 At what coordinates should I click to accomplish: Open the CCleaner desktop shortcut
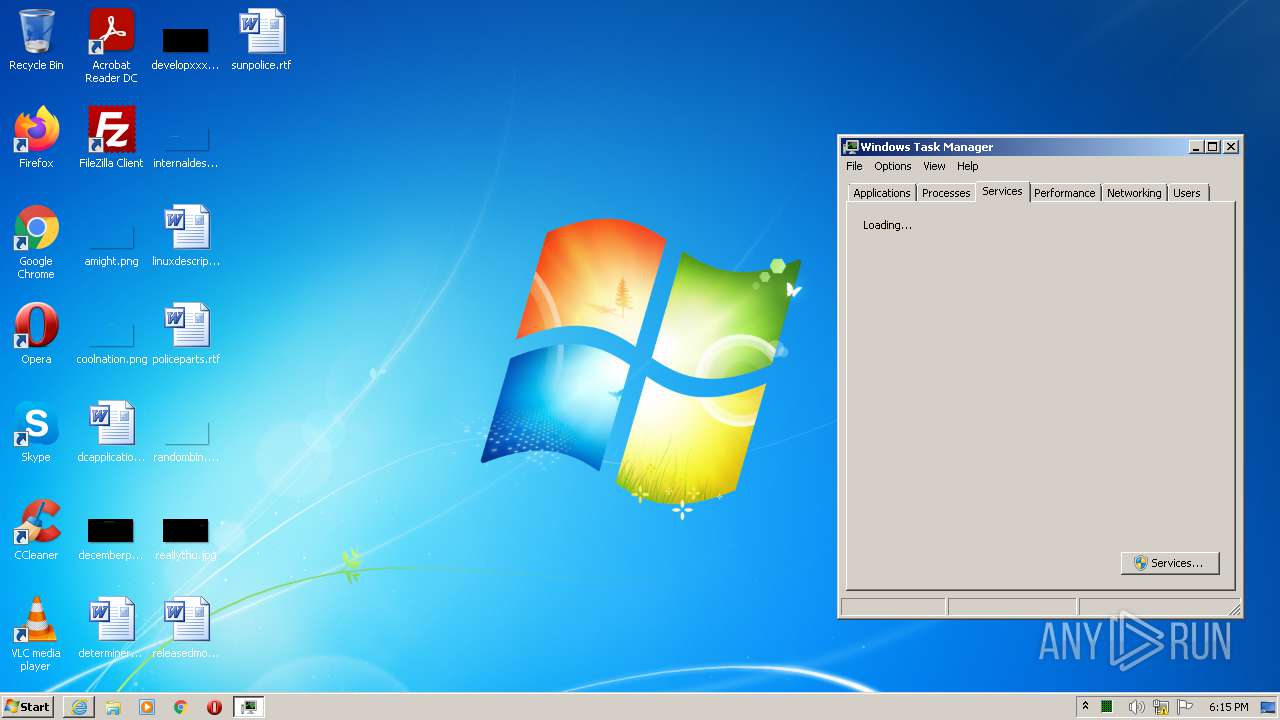click(36, 530)
